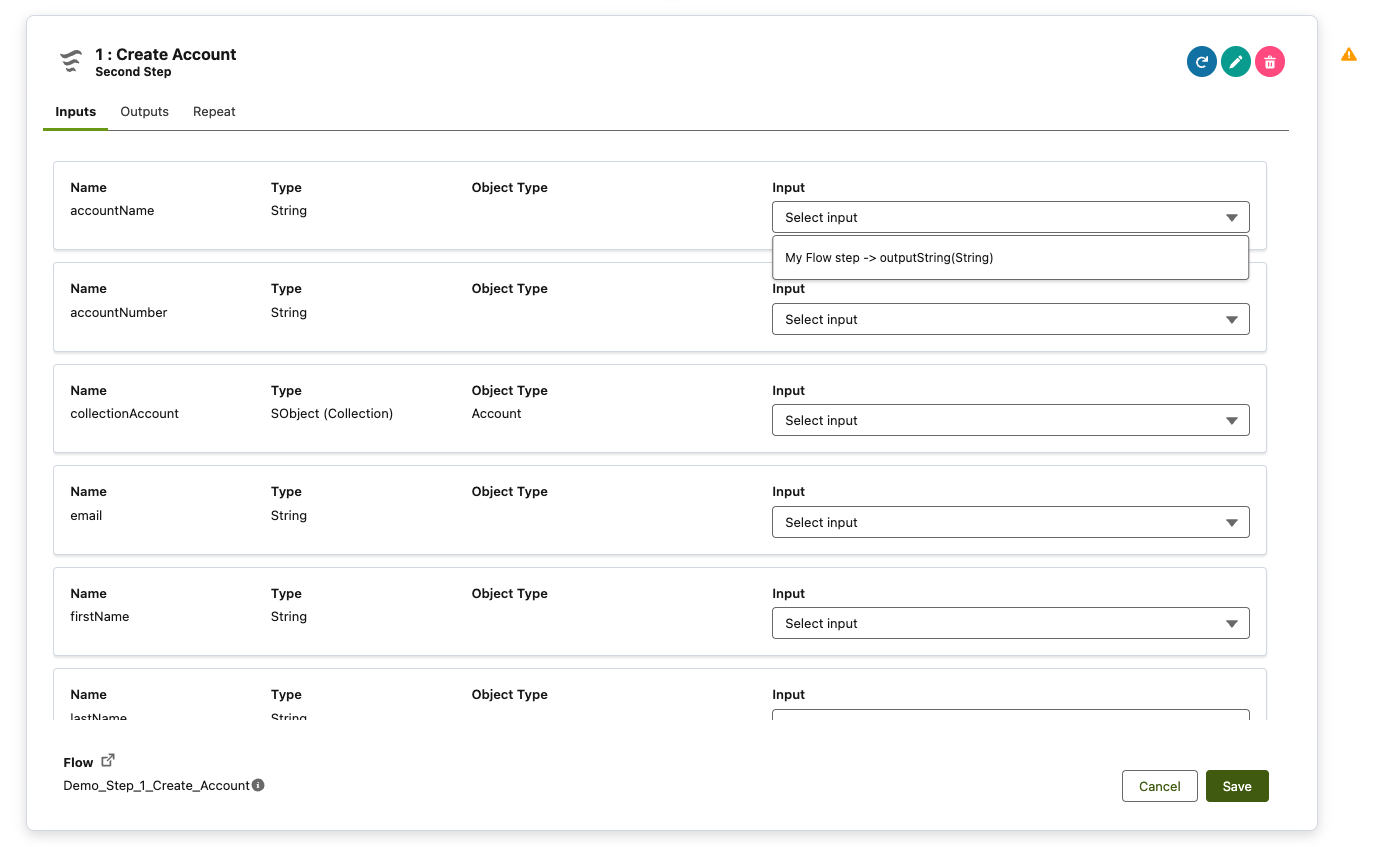The width and height of the screenshot is (1396, 847).
Task: Expand the firstName Select input dropdown
Action: click(x=1010, y=622)
